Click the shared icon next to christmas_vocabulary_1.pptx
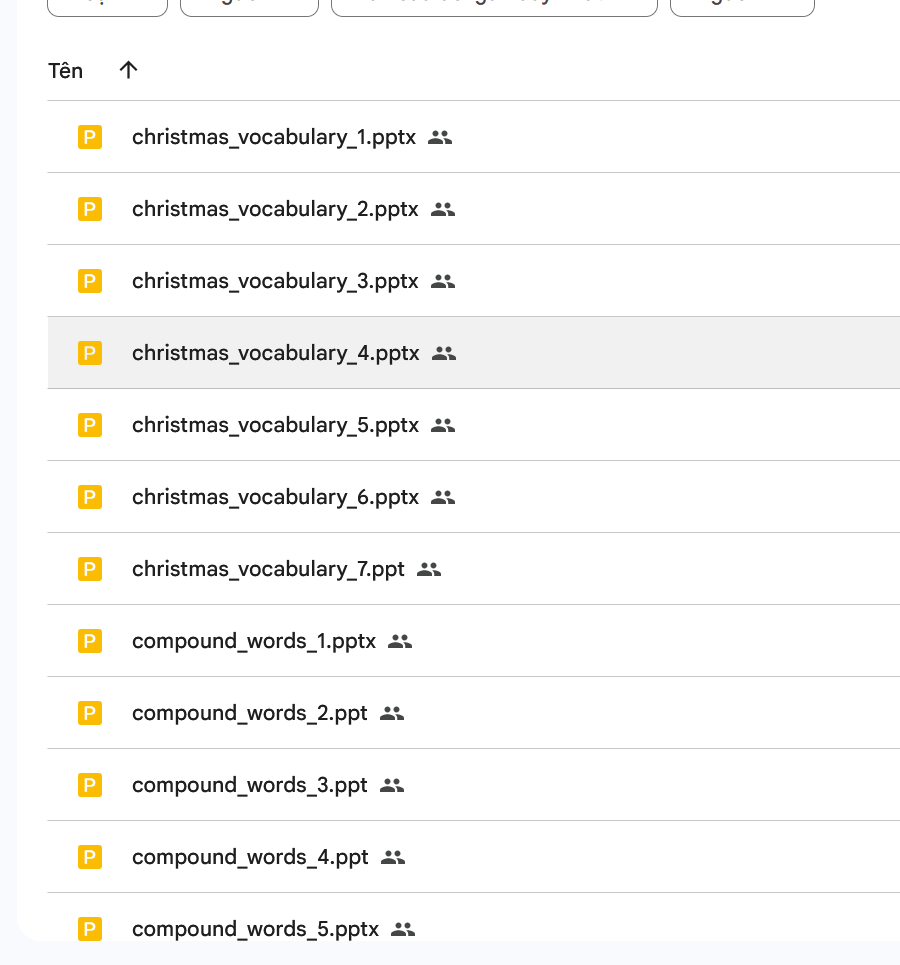This screenshot has height=965, width=900. point(440,137)
